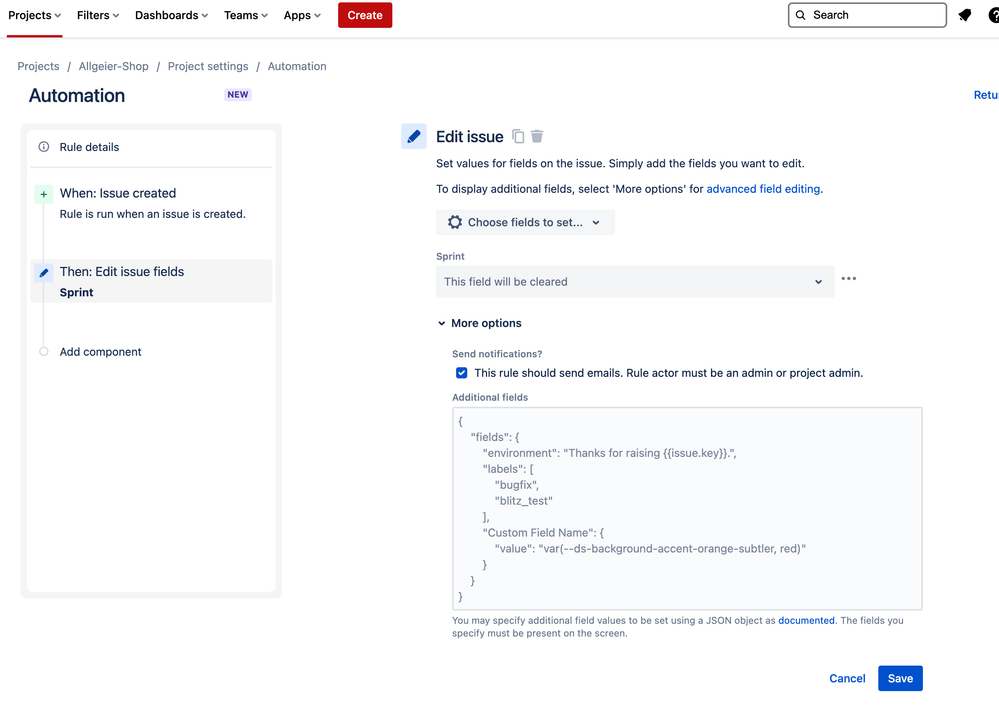This screenshot has height=717, width=999.
Task: Click the ellipsis beside the Sprint field
Action: pos(848,278)
